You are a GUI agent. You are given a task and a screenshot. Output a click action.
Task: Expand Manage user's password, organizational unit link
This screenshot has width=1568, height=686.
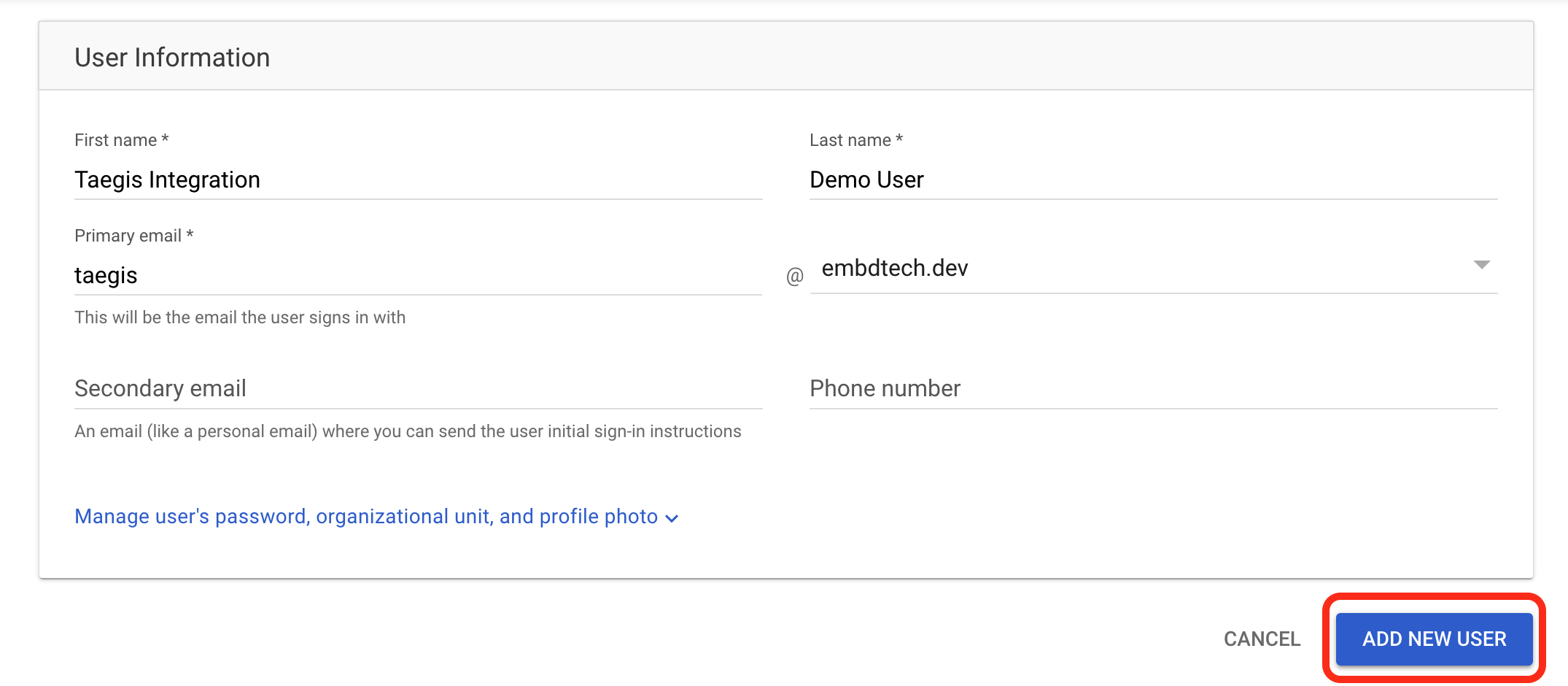point(376,517)
